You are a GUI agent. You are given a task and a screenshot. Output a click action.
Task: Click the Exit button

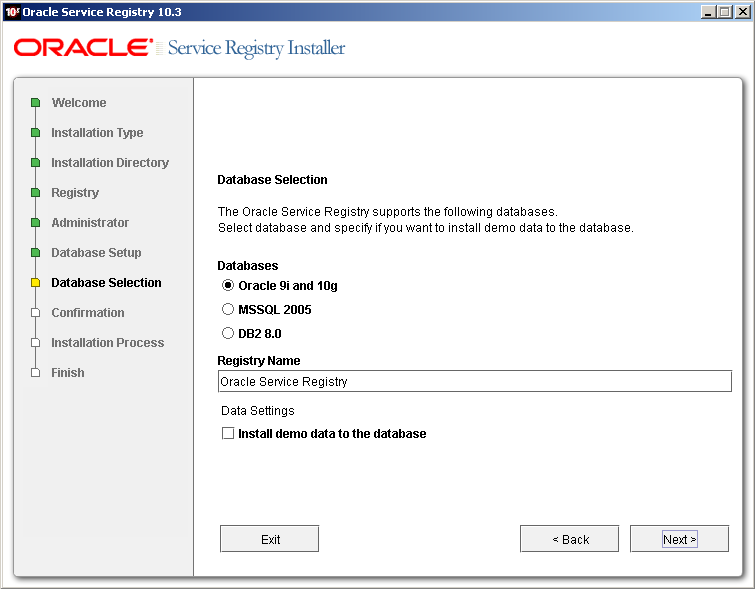(270, 539)
